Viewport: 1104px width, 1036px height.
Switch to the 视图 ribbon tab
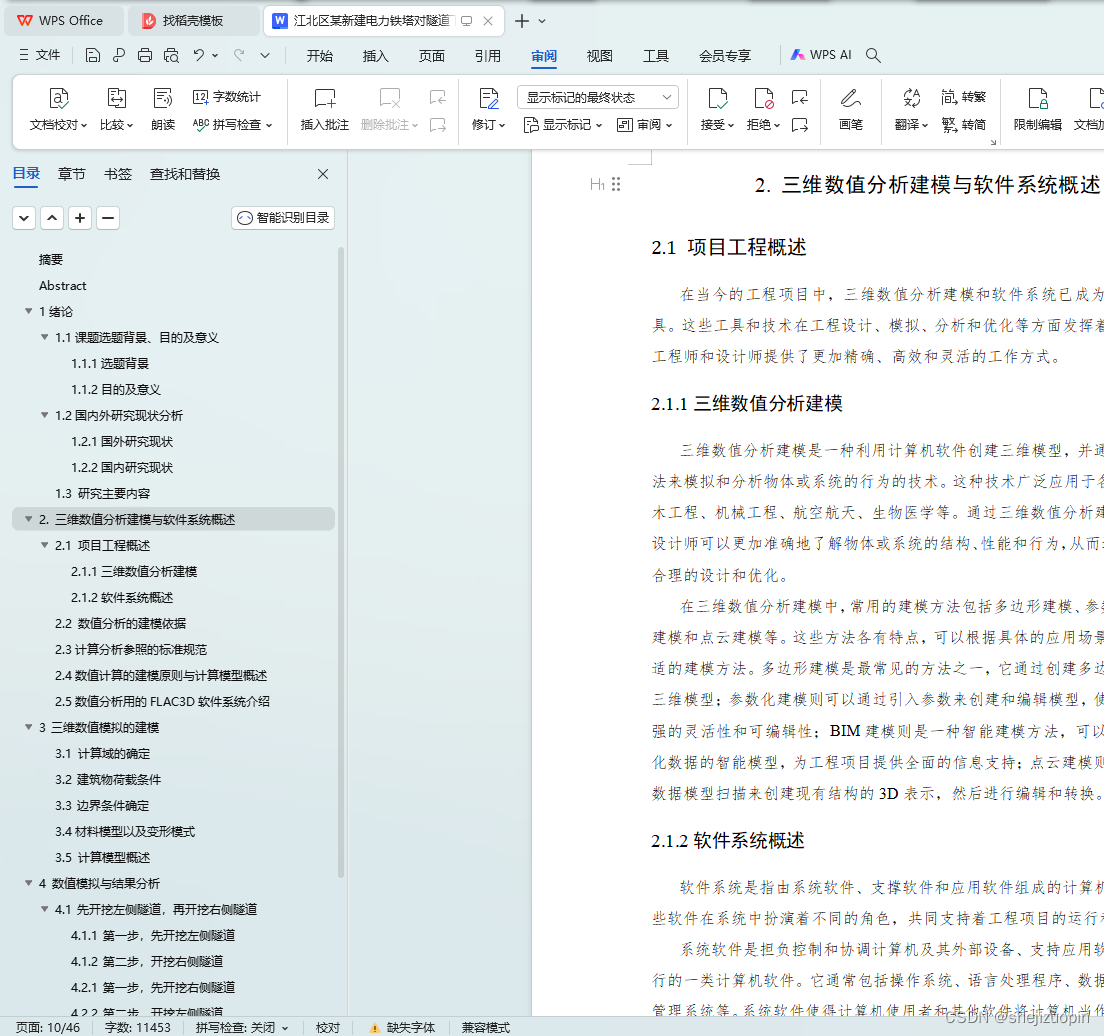click(x=599, y=56)
